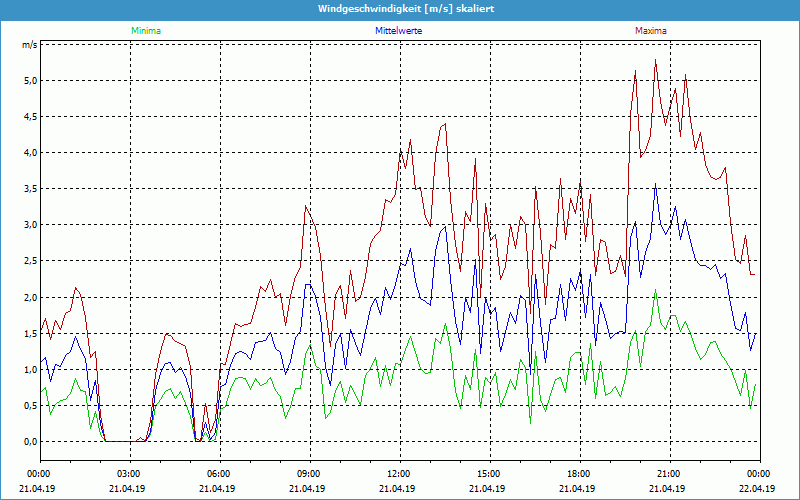
Task: Click the 22.04.19 date label
Action: pos(759,489)
